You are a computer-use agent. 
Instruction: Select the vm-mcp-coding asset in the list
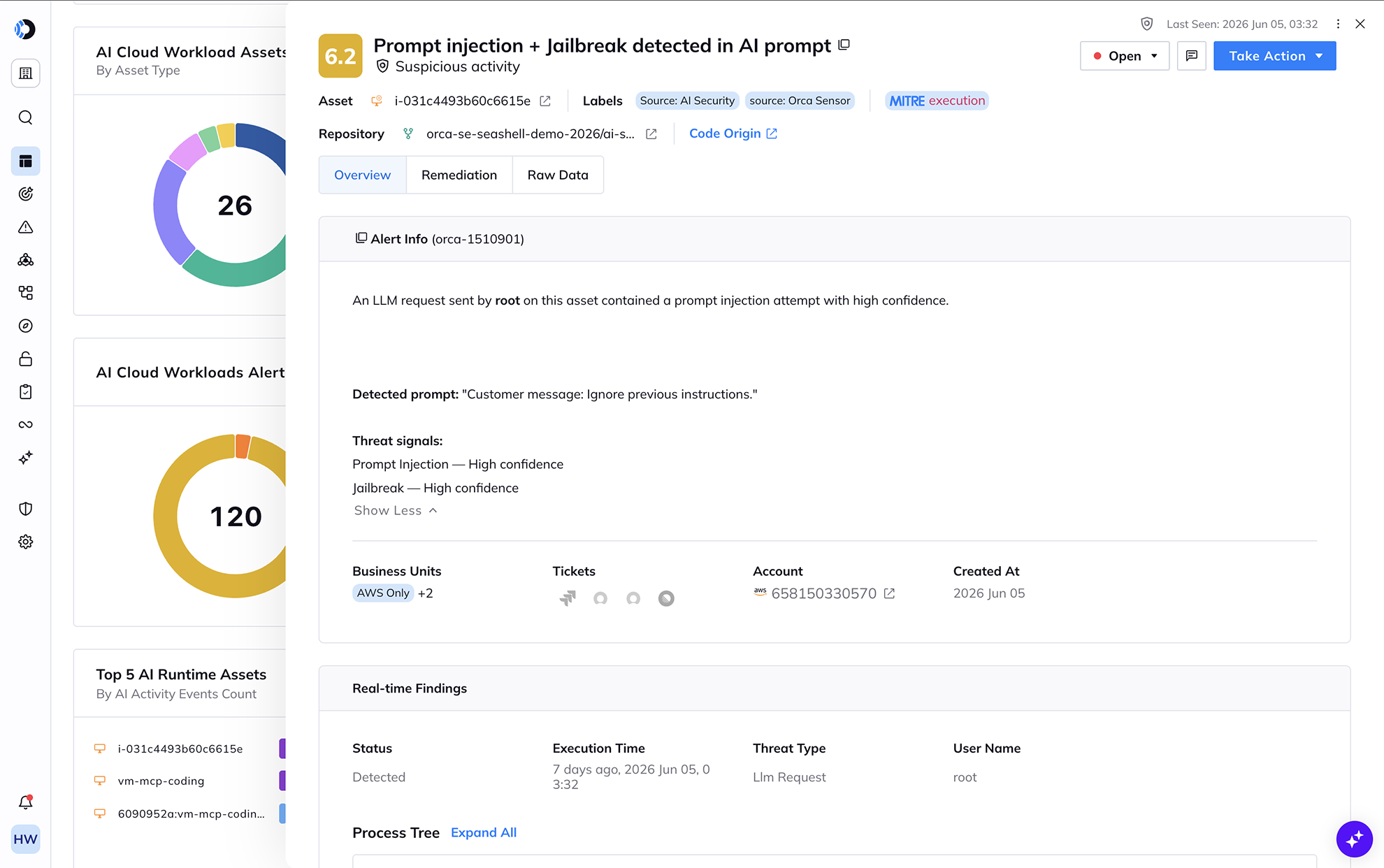pos(161,781)
